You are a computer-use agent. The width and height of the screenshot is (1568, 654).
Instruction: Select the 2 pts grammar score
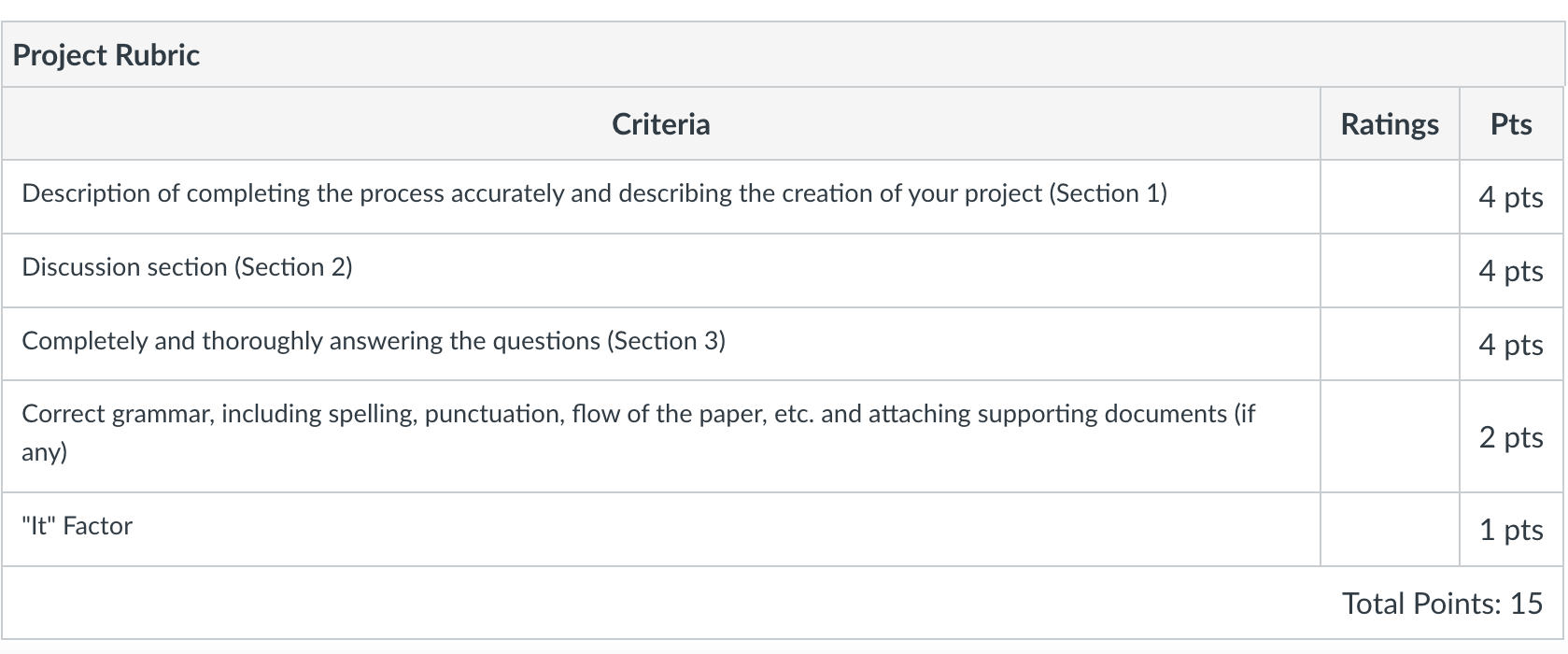[x=1510, y=436]
